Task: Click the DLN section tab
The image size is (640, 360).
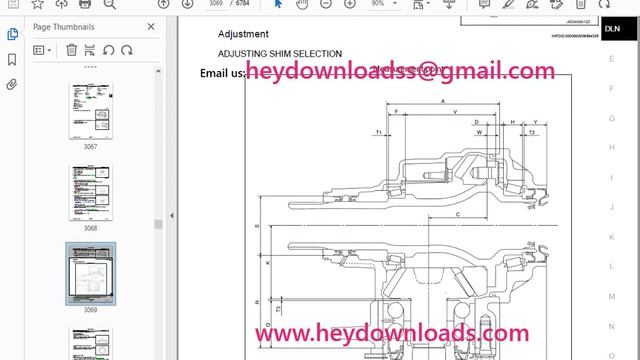Action: pos(619,29)
